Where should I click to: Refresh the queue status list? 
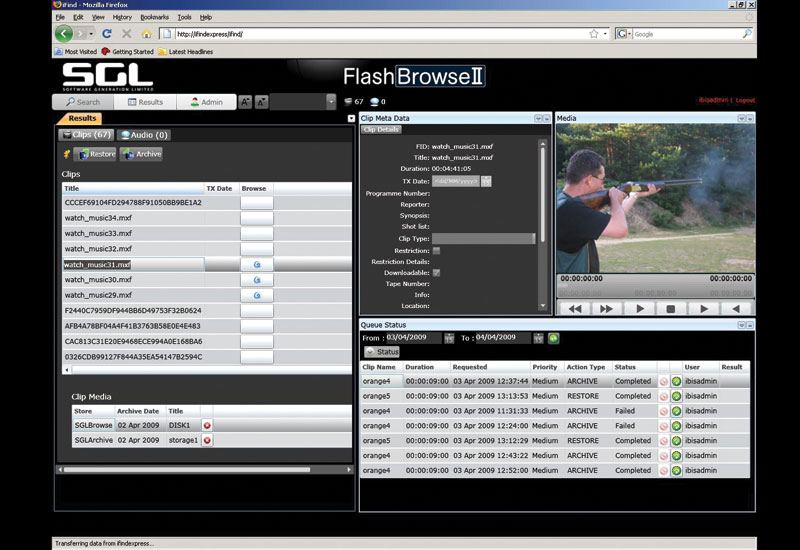point(554,338)
